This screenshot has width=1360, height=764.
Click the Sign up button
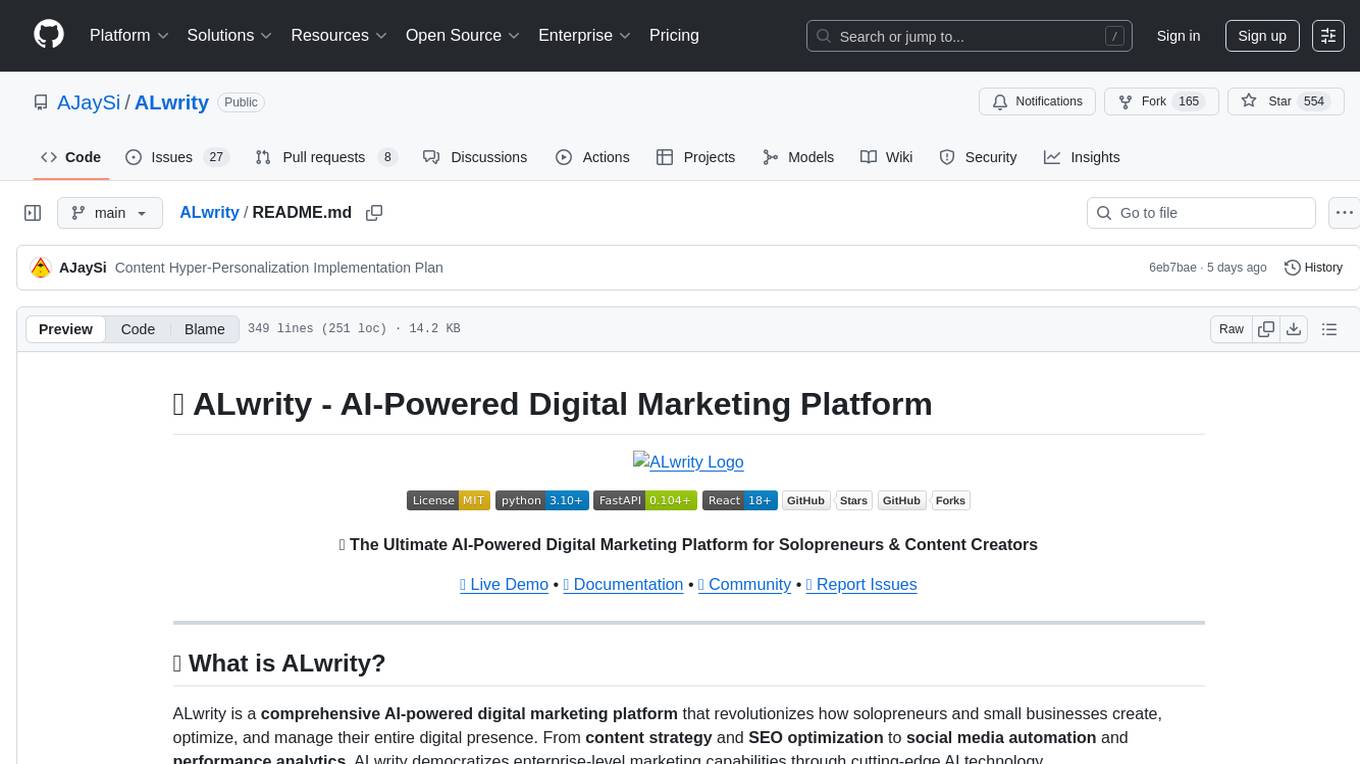1262,35
